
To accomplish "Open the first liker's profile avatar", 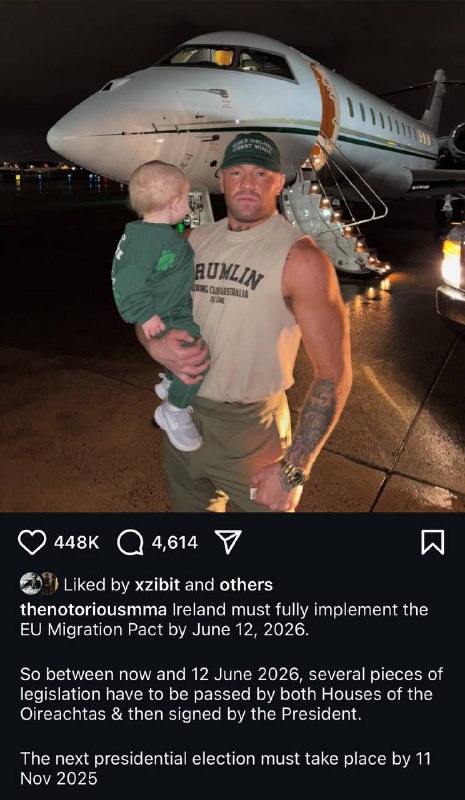I will (30, 584).
